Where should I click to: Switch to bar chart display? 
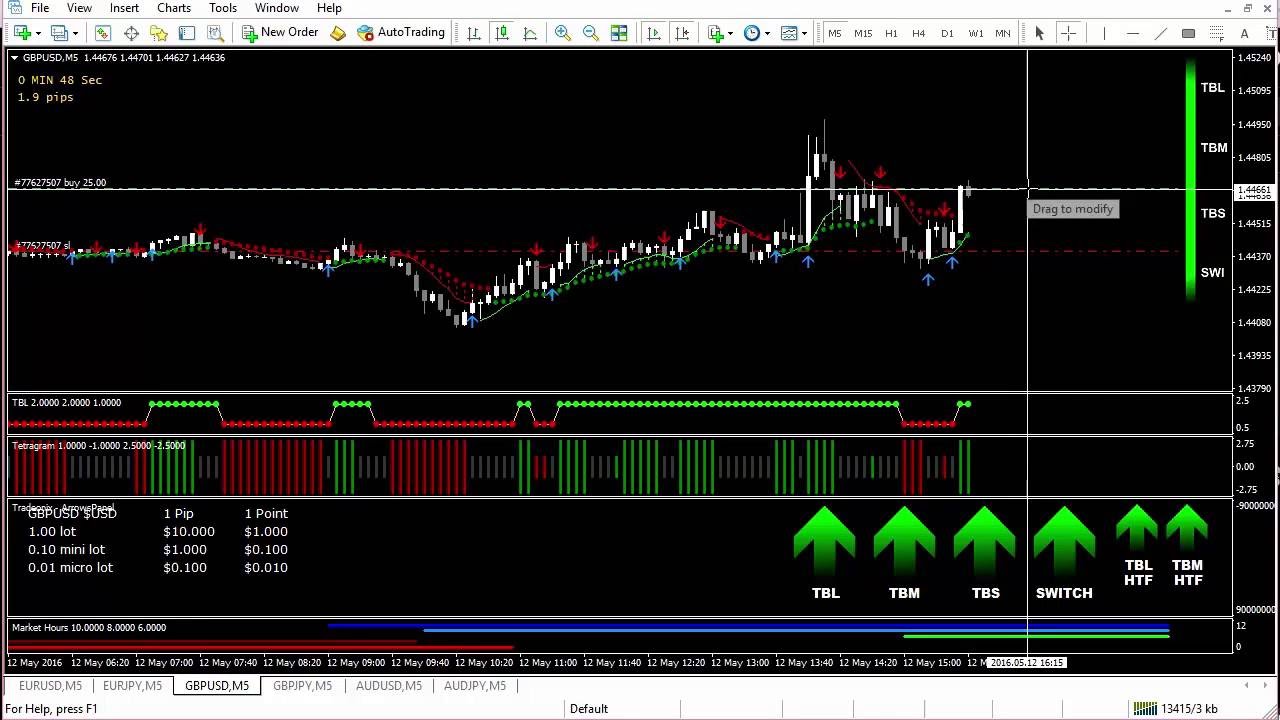pyautogui.click(x=474, y=33)
